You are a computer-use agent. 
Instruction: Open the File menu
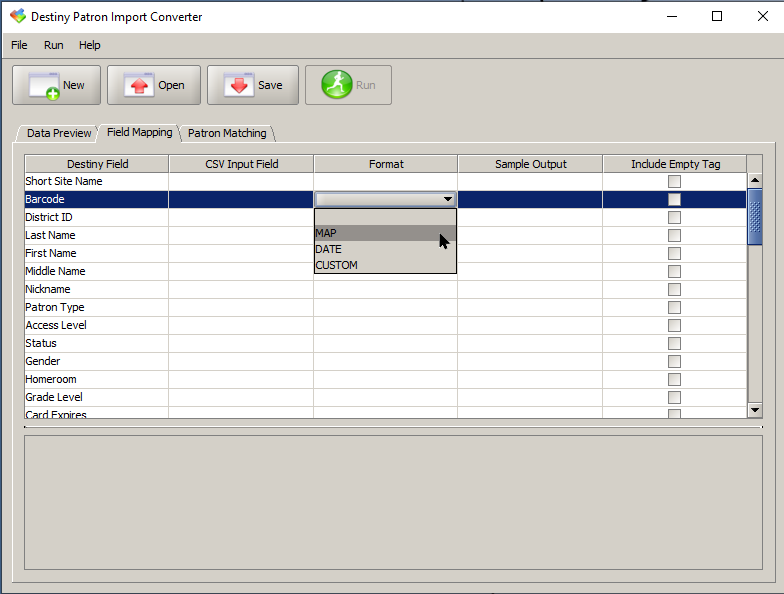pos(19,45)
